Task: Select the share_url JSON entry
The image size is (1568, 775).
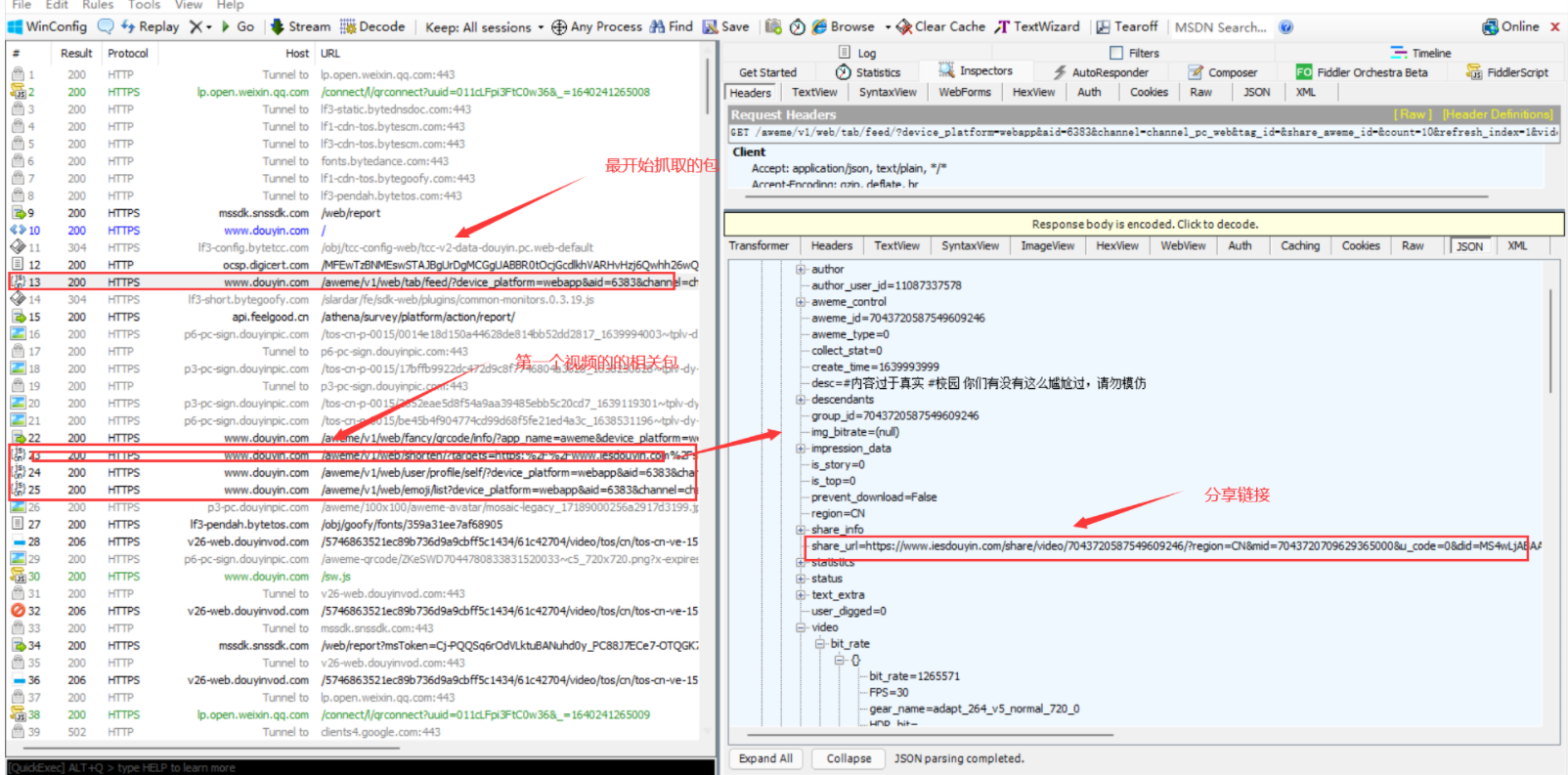Action: 1176,546
